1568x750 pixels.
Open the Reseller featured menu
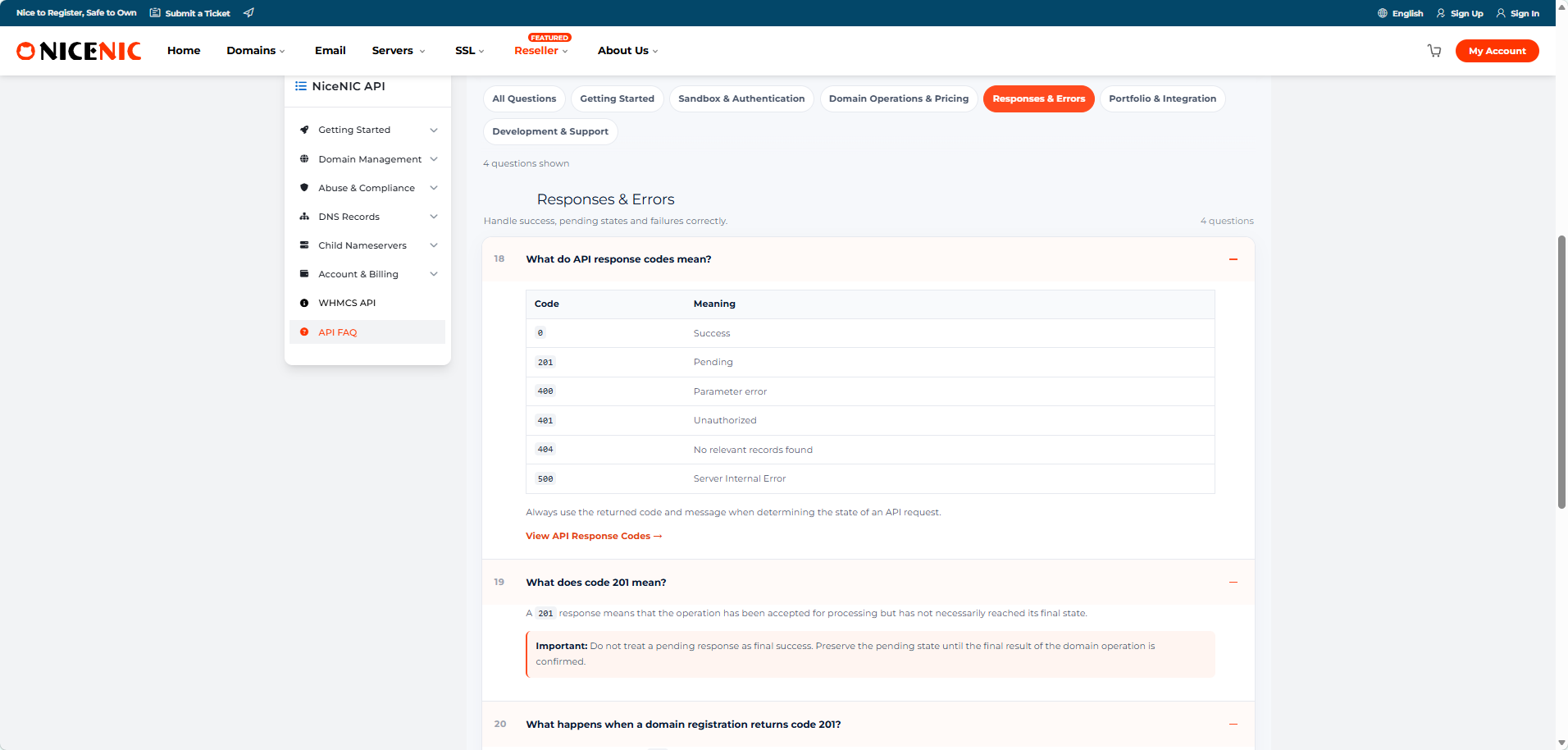click(x=541, y=51)
